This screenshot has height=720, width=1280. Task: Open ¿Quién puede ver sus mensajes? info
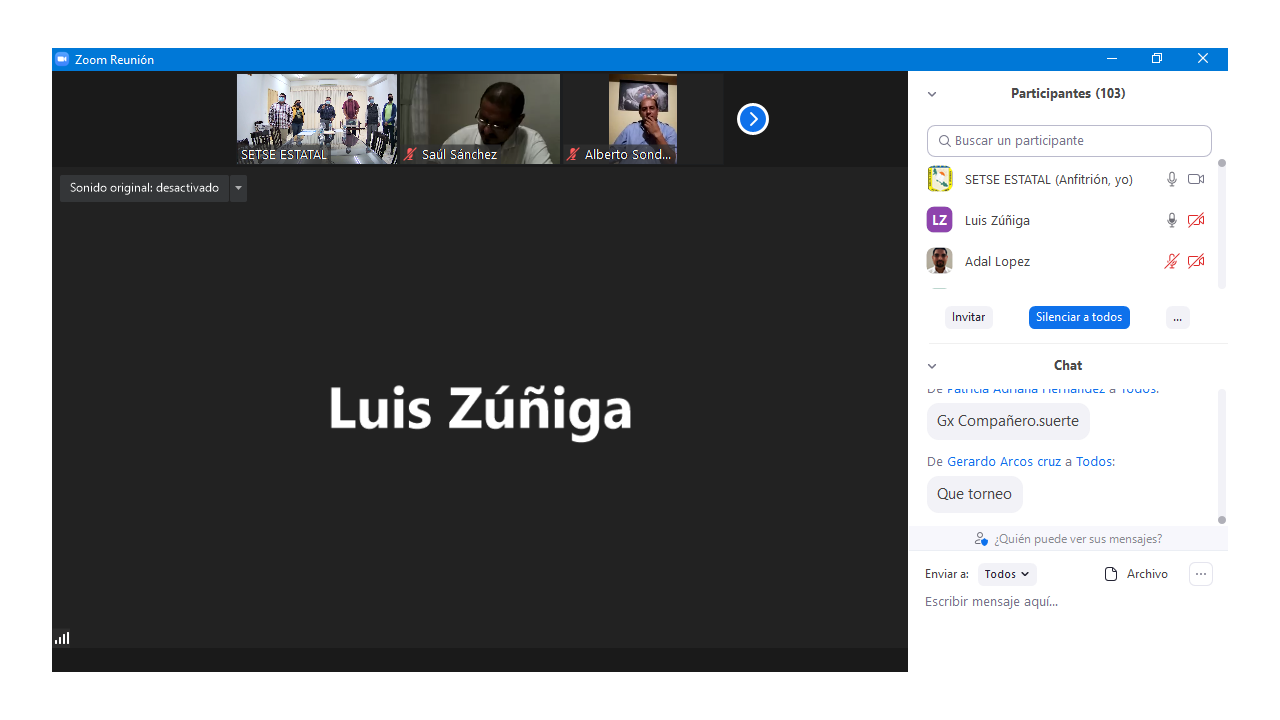click(1078, 539)
